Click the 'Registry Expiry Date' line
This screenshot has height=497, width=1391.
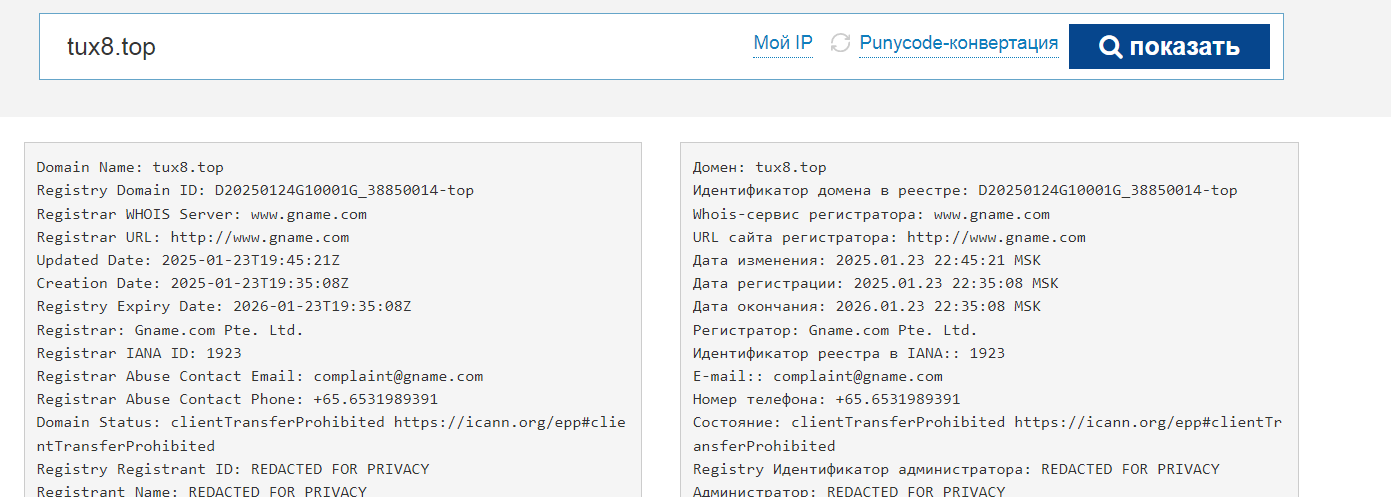pyautogui.click(x=223, y=306)
